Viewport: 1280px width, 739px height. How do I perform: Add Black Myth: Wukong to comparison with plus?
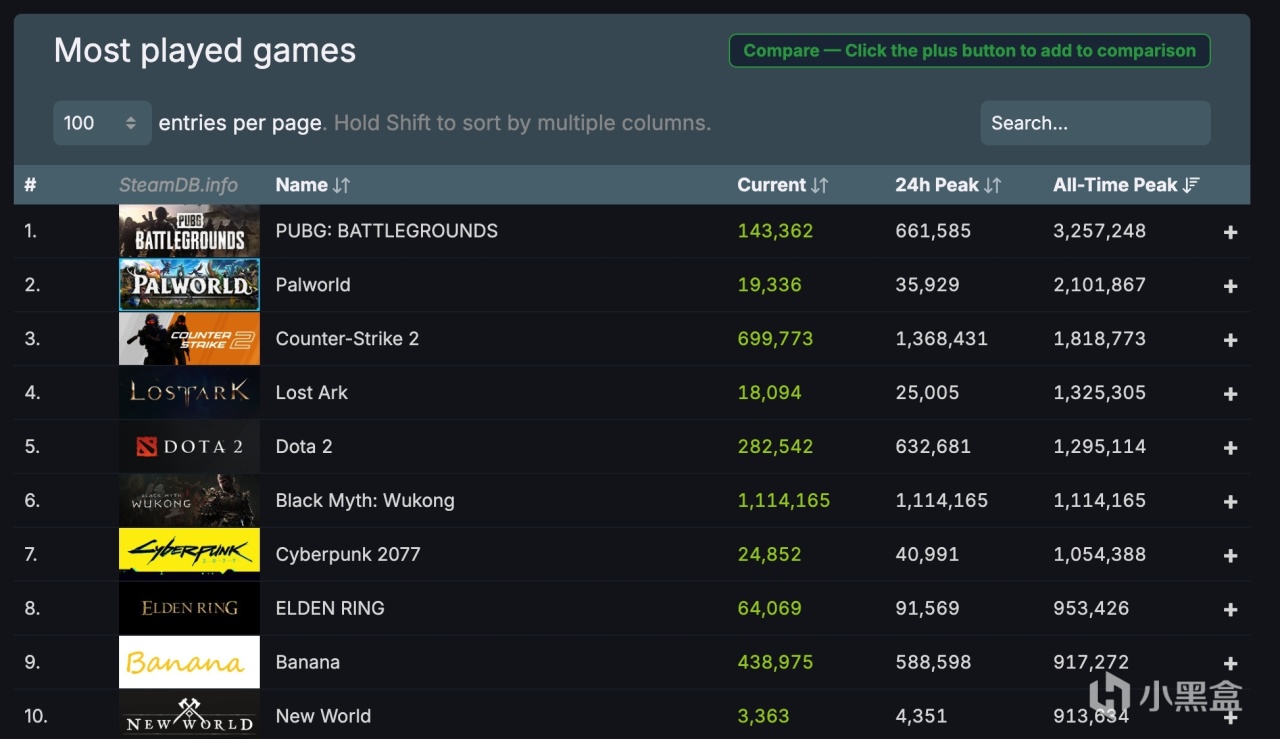tap(1230, 502)
